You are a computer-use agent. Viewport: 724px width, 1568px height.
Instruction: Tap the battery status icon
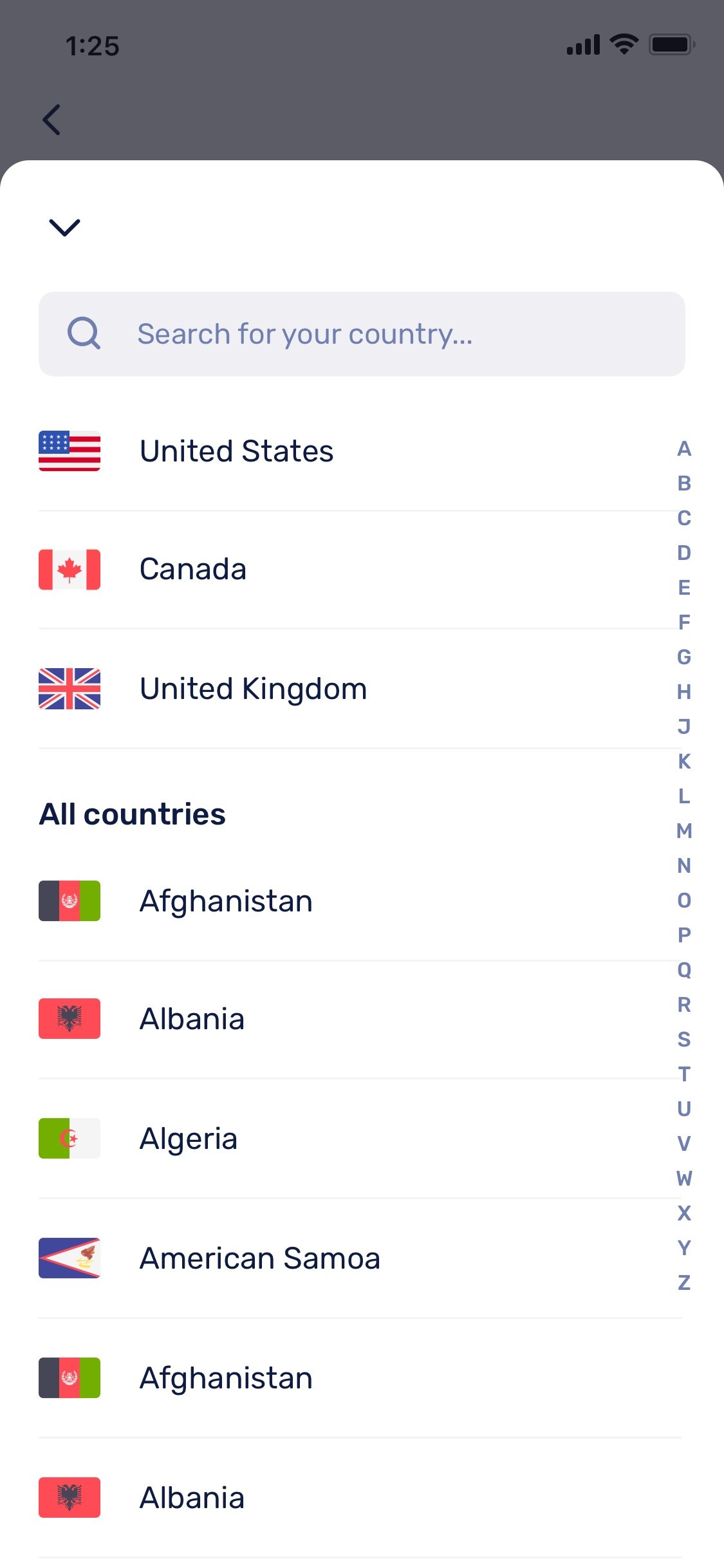[x=671, y=44]
